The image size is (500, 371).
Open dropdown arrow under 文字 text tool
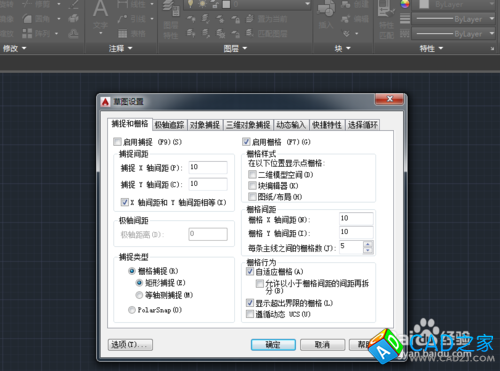pyautogui.click(x=100, y=33)
